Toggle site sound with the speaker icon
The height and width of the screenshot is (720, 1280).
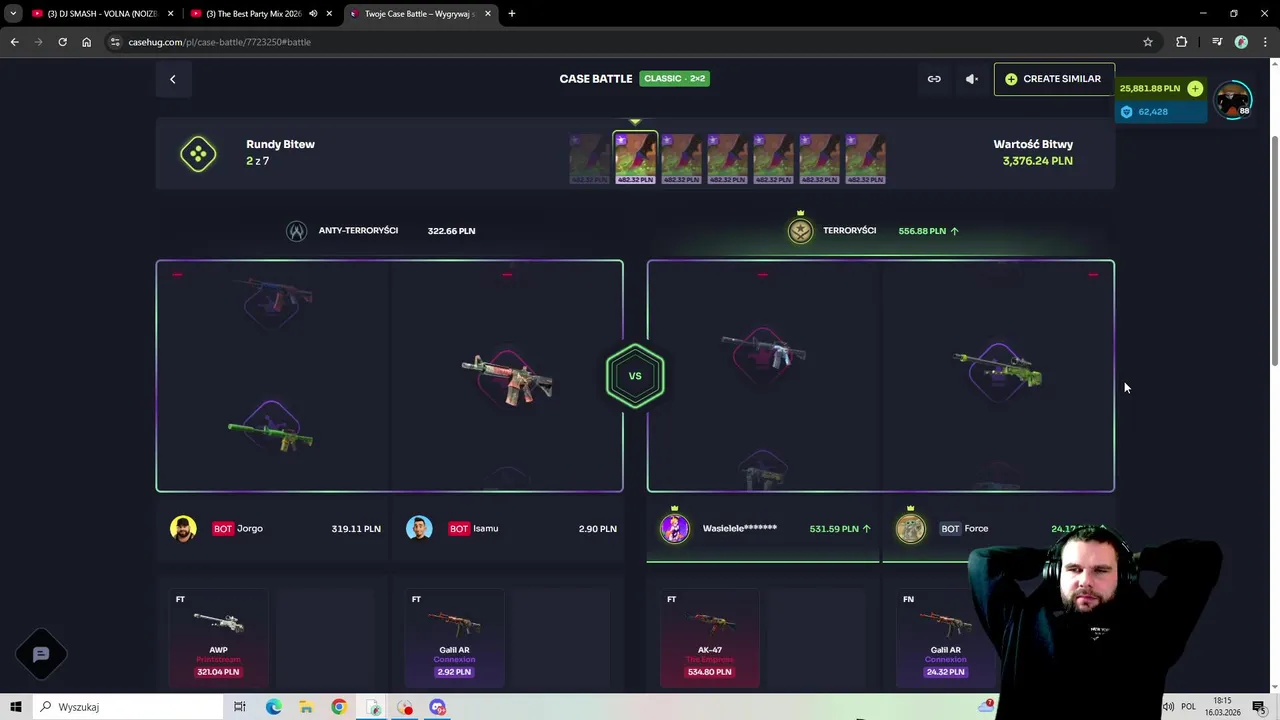972,79
